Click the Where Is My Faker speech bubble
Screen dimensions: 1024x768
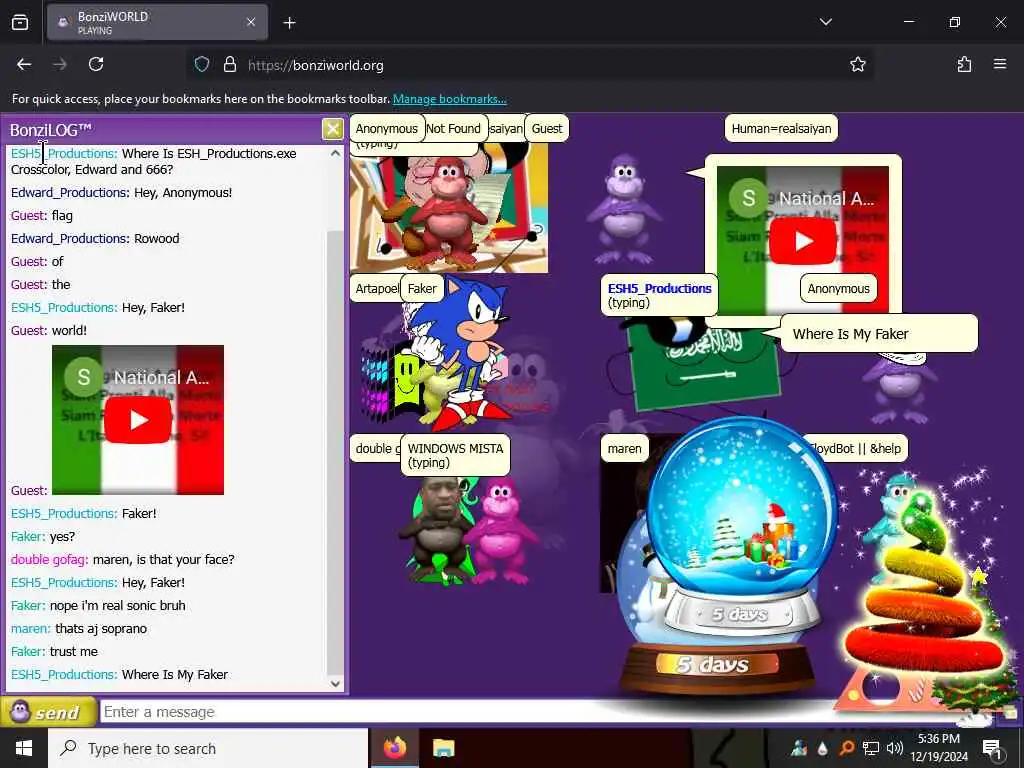pos(879,334)
